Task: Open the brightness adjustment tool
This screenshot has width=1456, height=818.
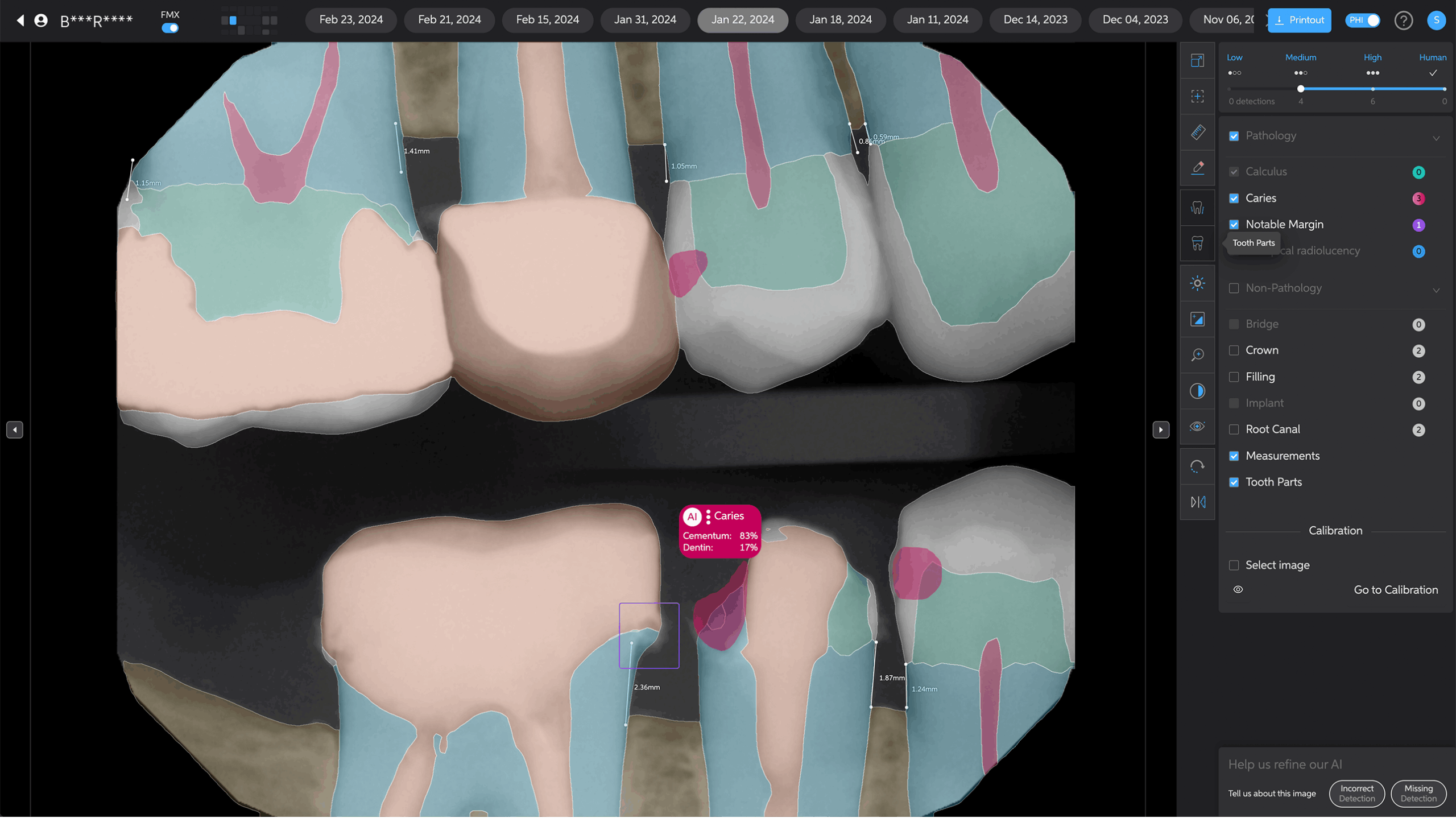Action: tap(1197, 283)
